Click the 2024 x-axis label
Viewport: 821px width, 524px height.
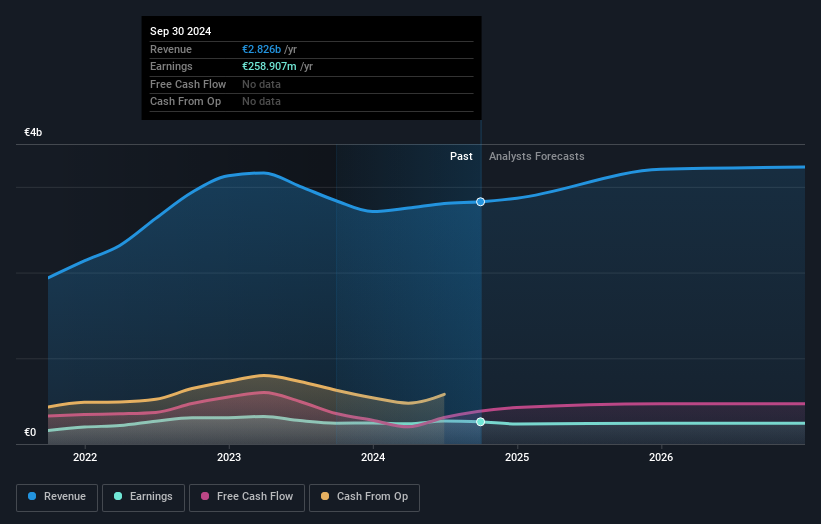pos(373,457)
